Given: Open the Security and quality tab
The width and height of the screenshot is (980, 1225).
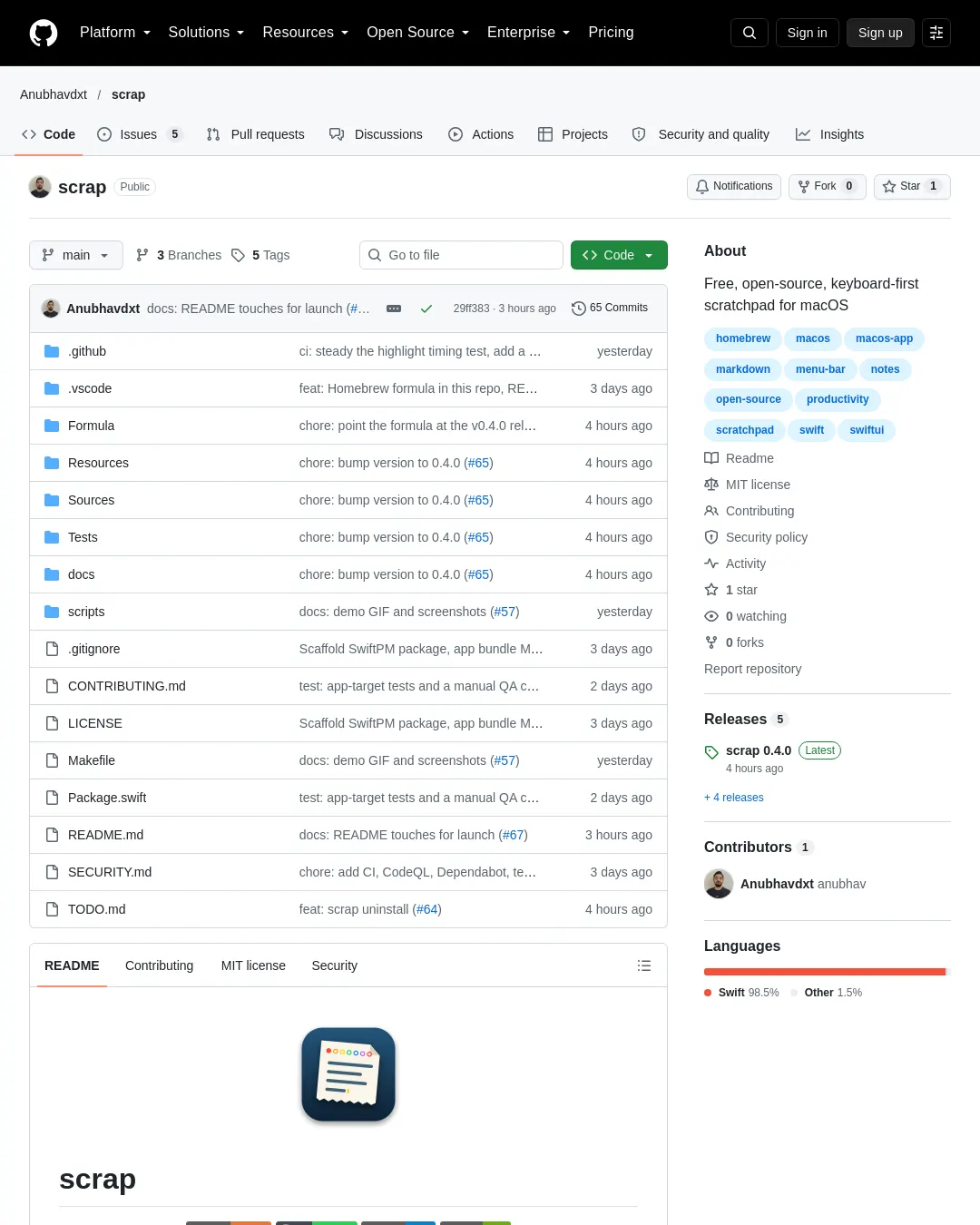Looking at the screenshot, I should click(701, 134).
